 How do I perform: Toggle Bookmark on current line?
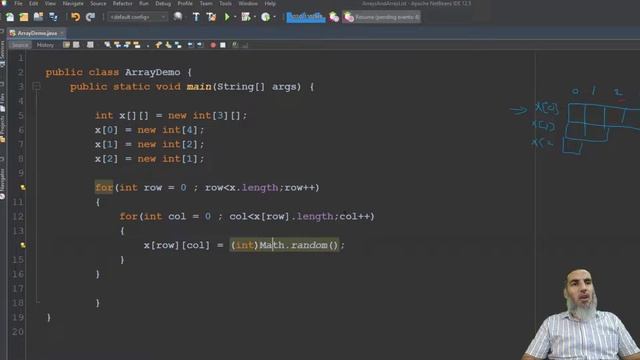(x=178, y=45)
